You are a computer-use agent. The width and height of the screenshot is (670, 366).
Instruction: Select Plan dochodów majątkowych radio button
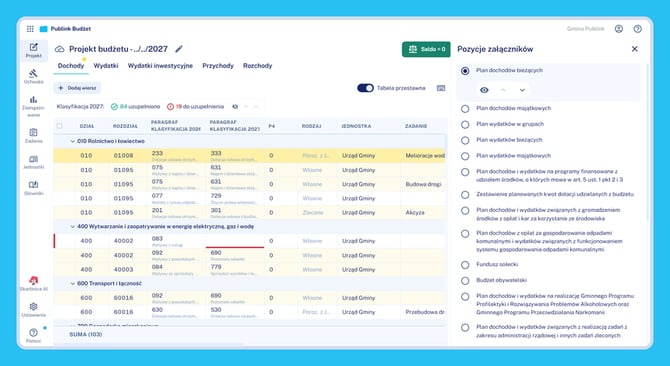[x=465, y=109]
